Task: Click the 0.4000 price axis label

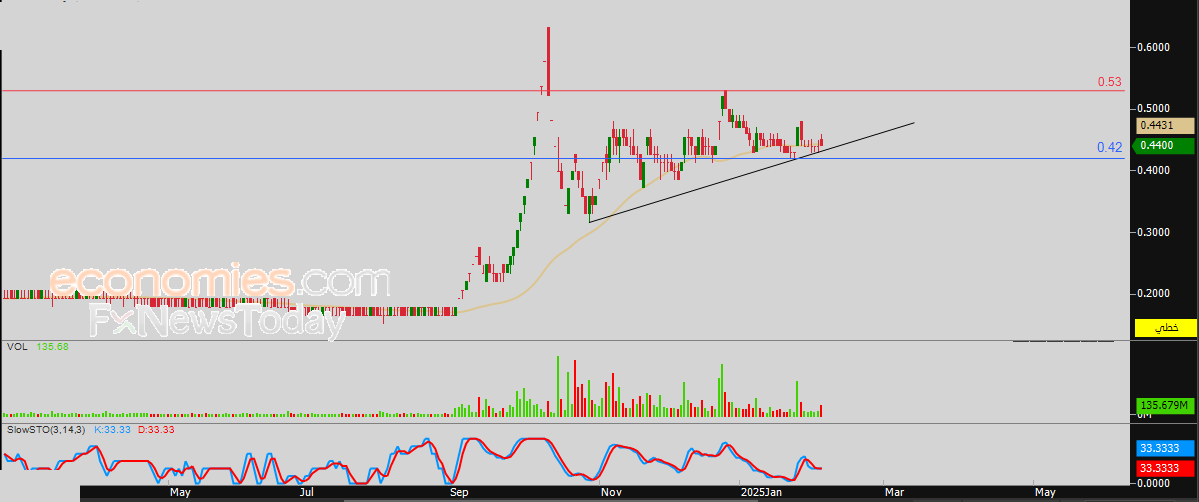Action: (x=1154, y=170)
